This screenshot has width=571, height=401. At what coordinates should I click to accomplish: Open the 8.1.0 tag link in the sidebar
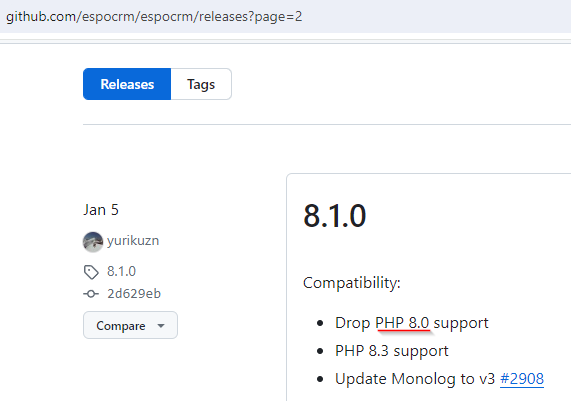[x=121, y=271]
